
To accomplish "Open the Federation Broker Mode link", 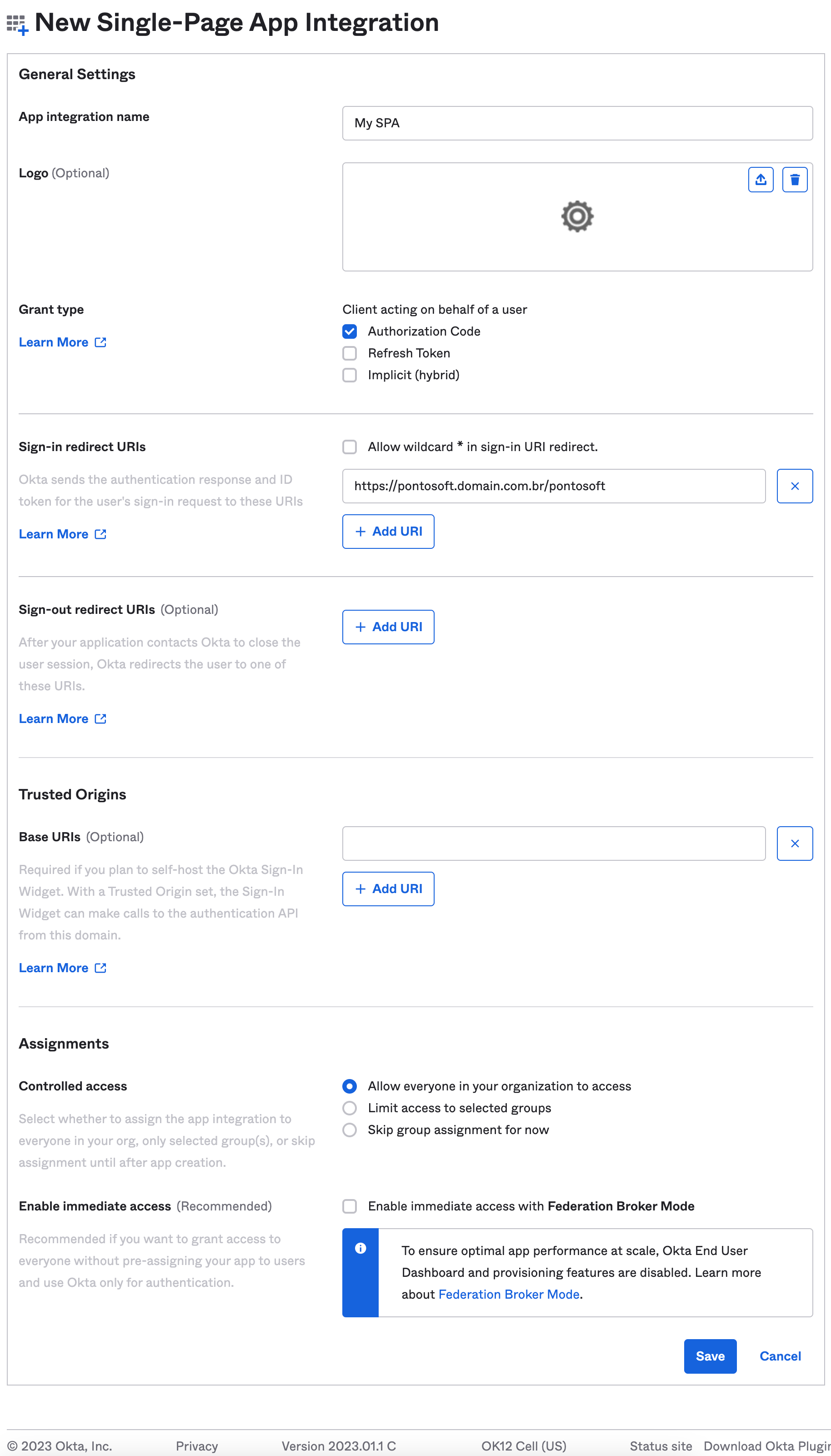I will (509, 1294).
